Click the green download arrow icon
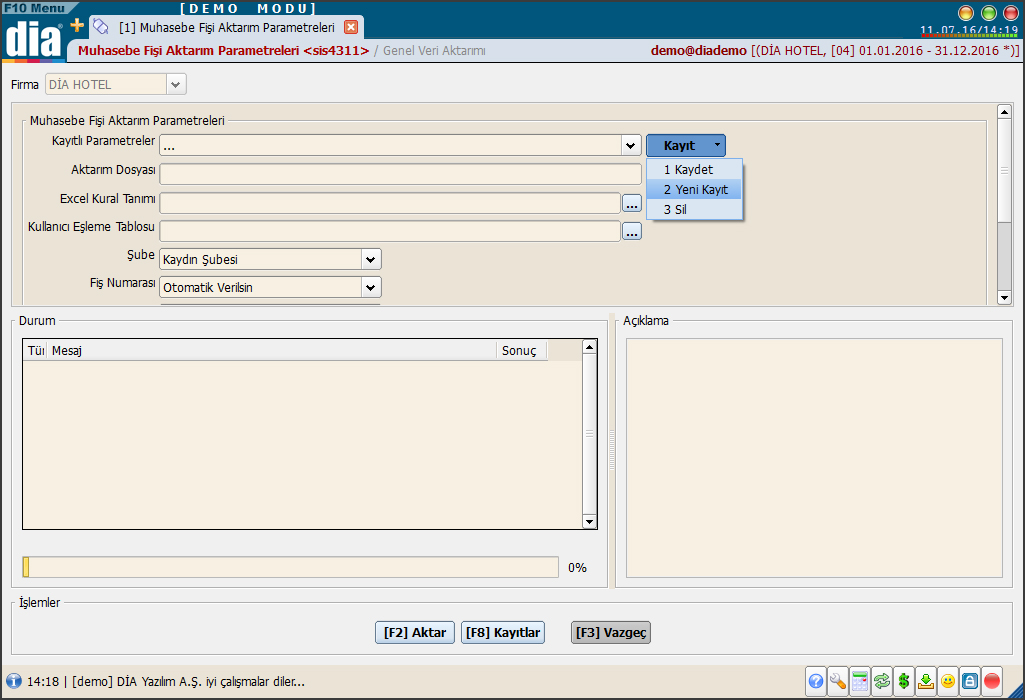The height and width of the screenshot is (700, 1025). tap(926, 682)
